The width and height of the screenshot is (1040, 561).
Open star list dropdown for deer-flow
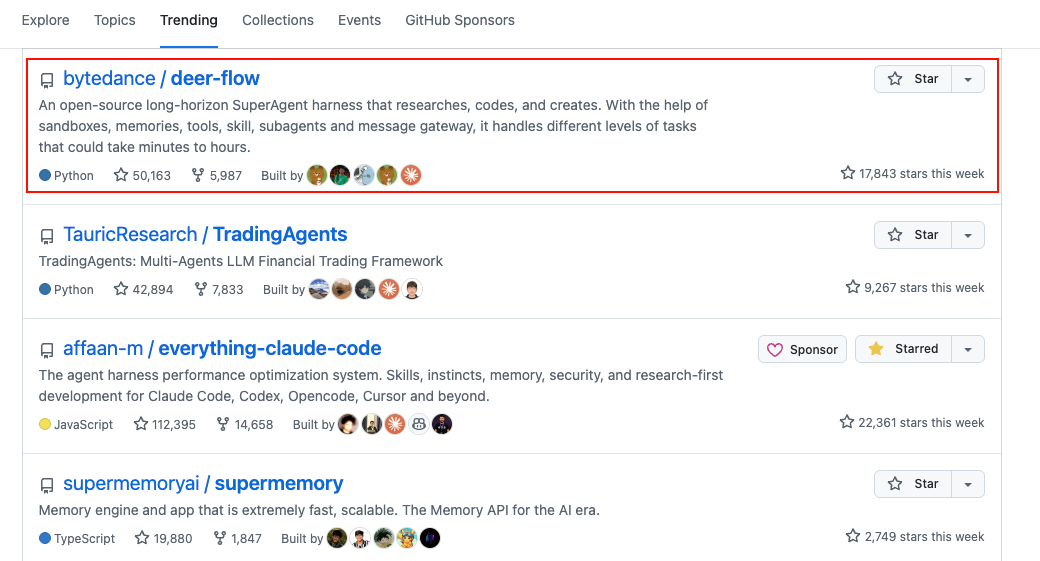click(968, 79)
